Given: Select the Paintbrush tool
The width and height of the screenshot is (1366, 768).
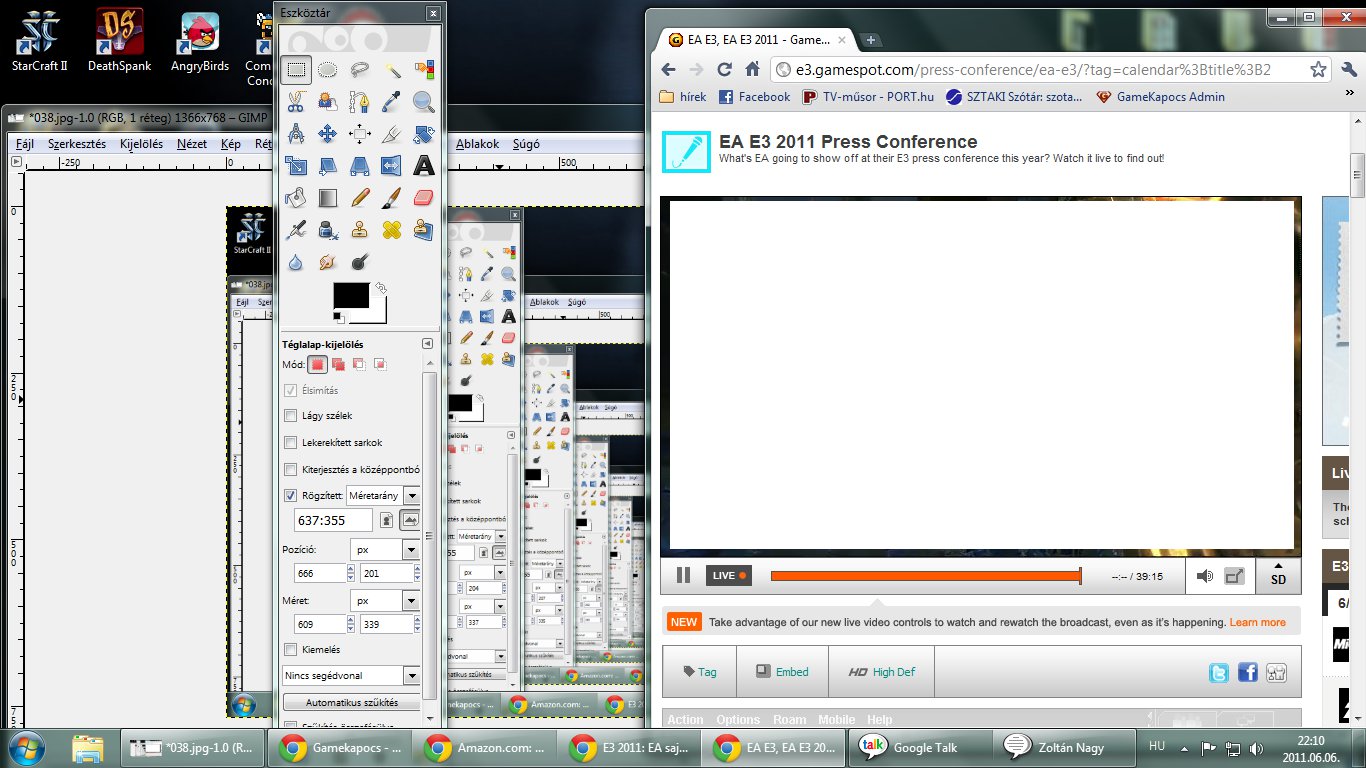Looking at the screenshot, I should 392,197.
